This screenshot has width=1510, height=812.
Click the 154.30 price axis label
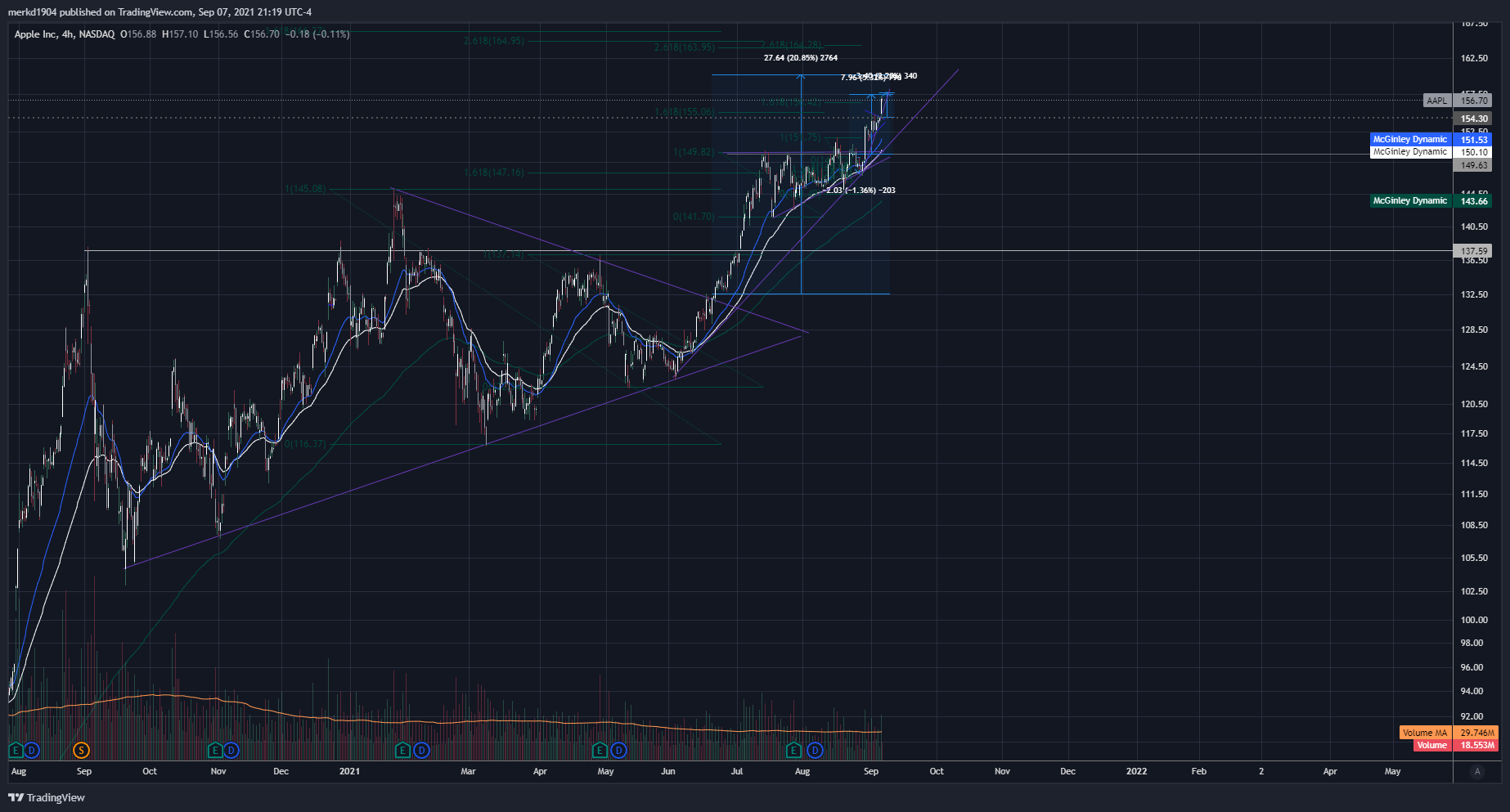point(1474,119)
